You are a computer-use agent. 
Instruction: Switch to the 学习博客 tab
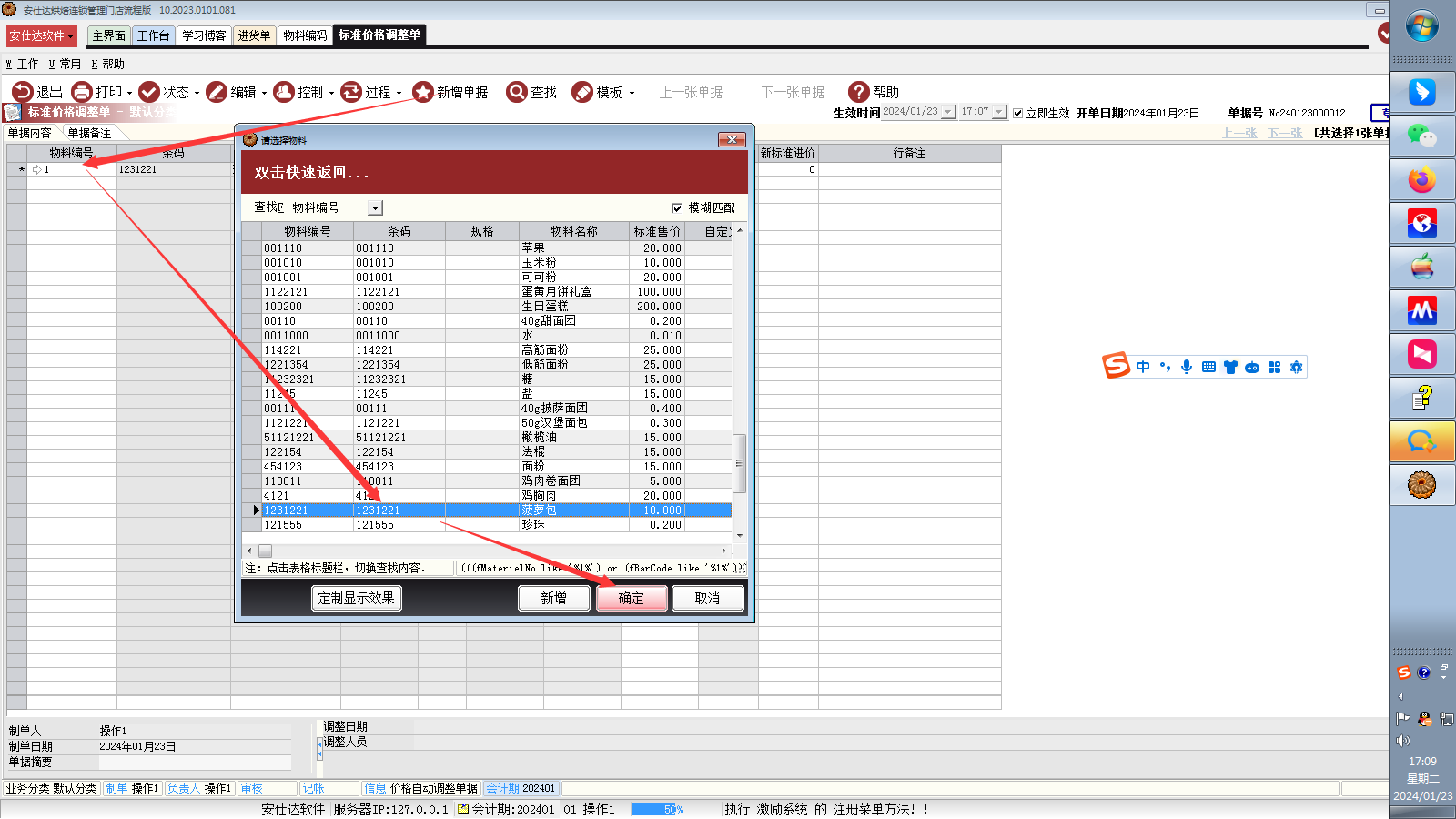(x=204, y=35)
